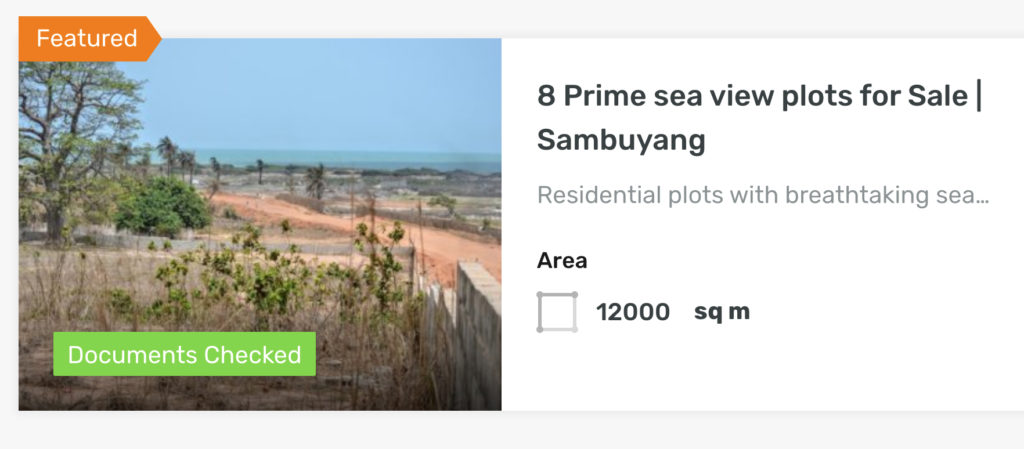
Task: Click the dense green bush in photo
Action: [163, 207]
